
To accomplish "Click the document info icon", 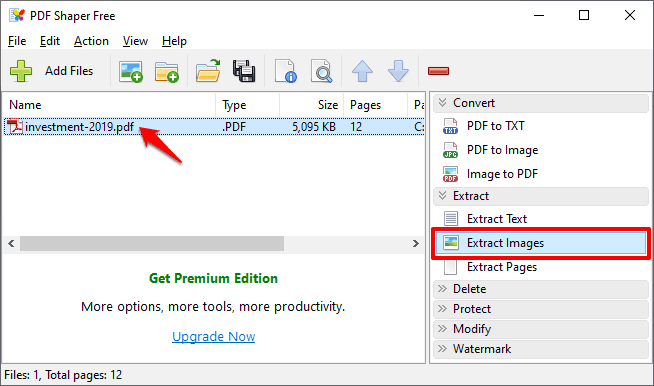I will pos(286,71).
